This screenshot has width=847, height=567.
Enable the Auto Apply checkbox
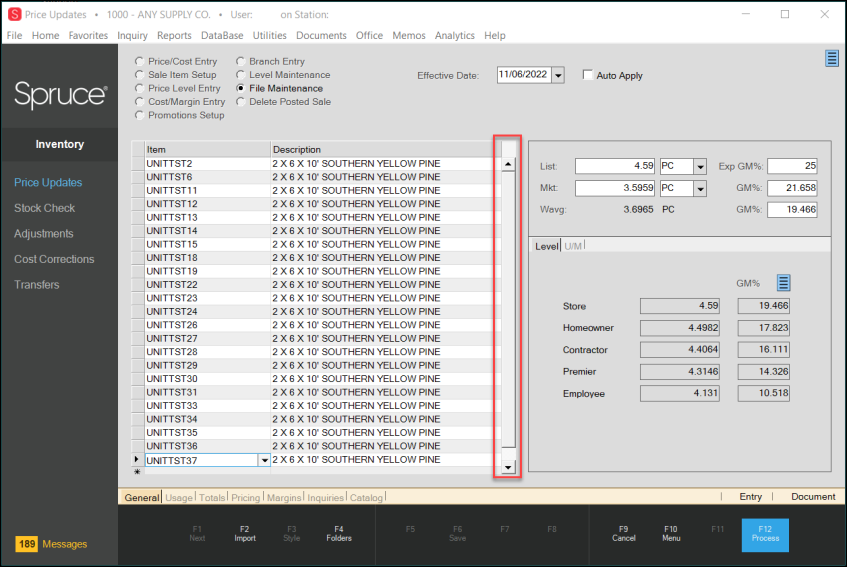coord(588,75)
